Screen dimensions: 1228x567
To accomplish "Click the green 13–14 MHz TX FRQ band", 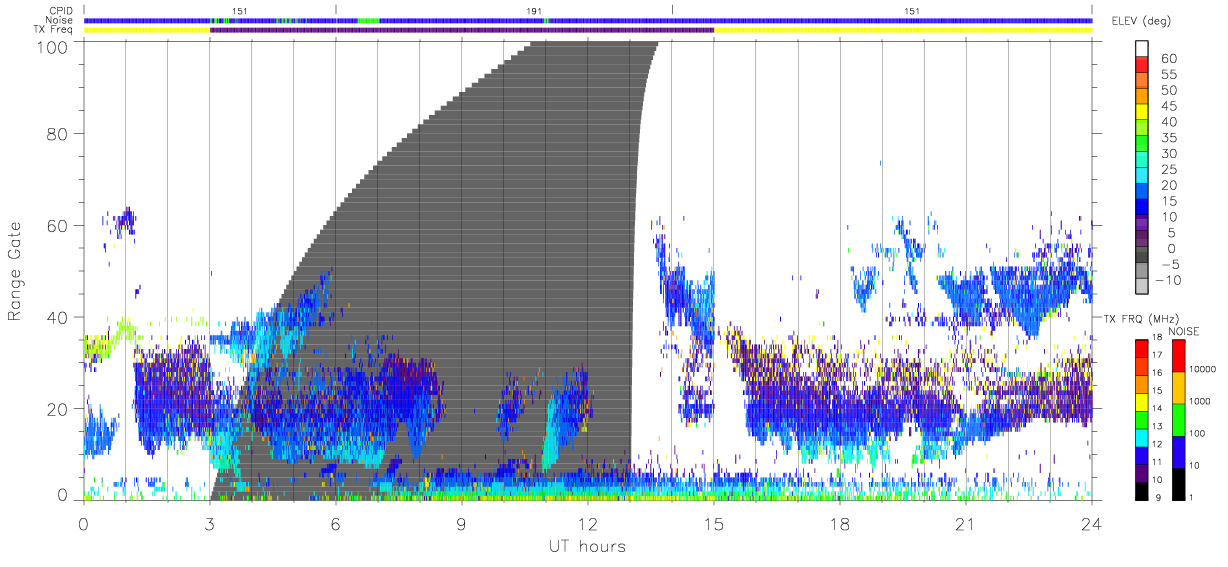I will 1142,418.
